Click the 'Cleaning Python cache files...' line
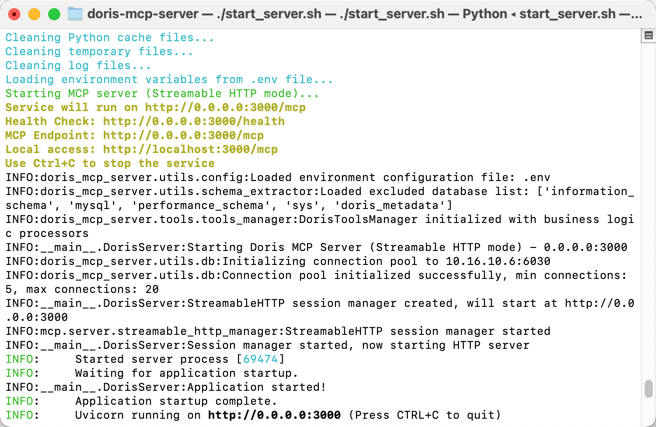The height and width of the screenshot is (427, 656). pyautogui.click(x=110, y=38)
